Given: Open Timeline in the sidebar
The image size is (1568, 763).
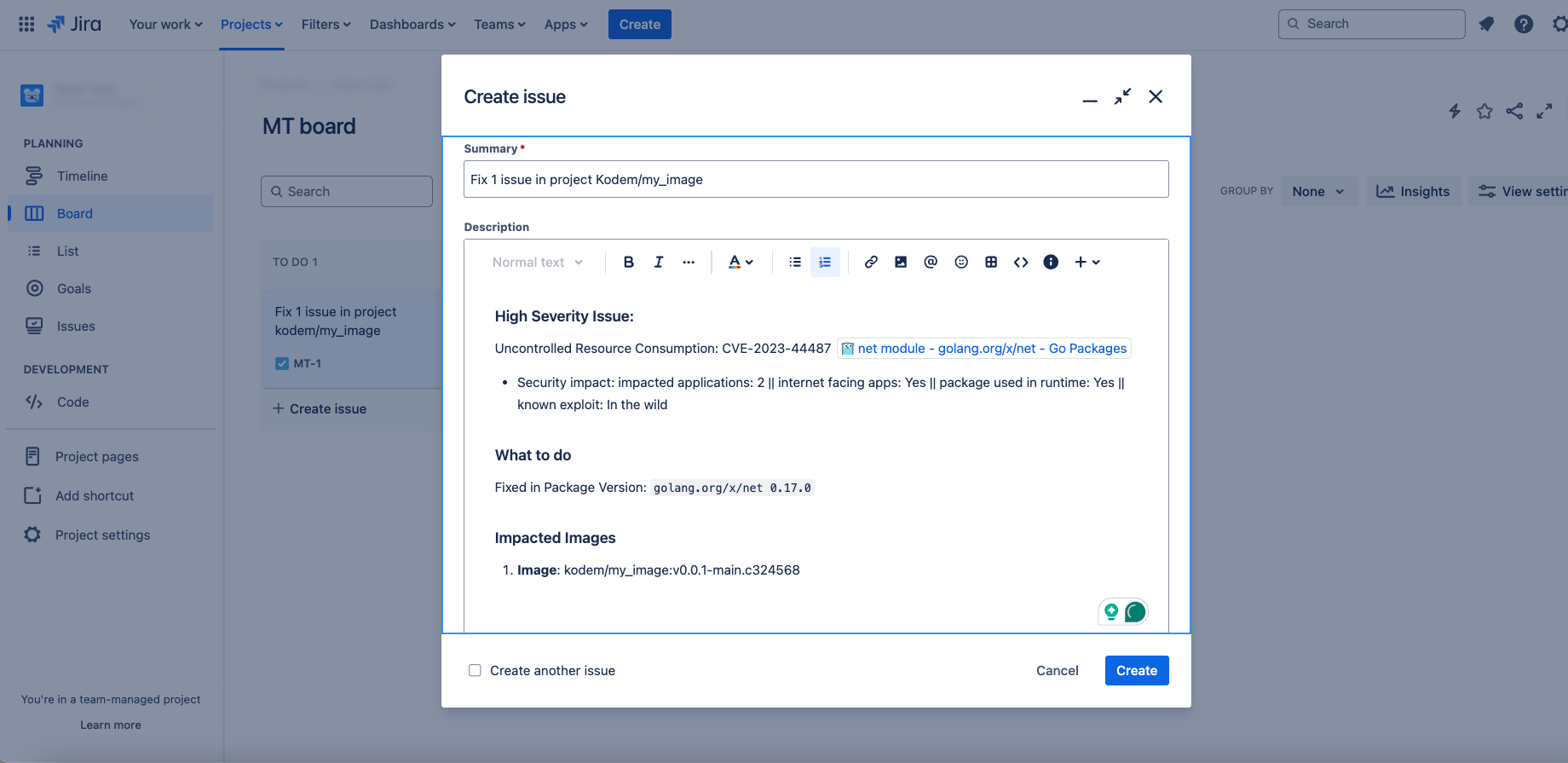Looking at the screenshot, I should coord(111,176).
